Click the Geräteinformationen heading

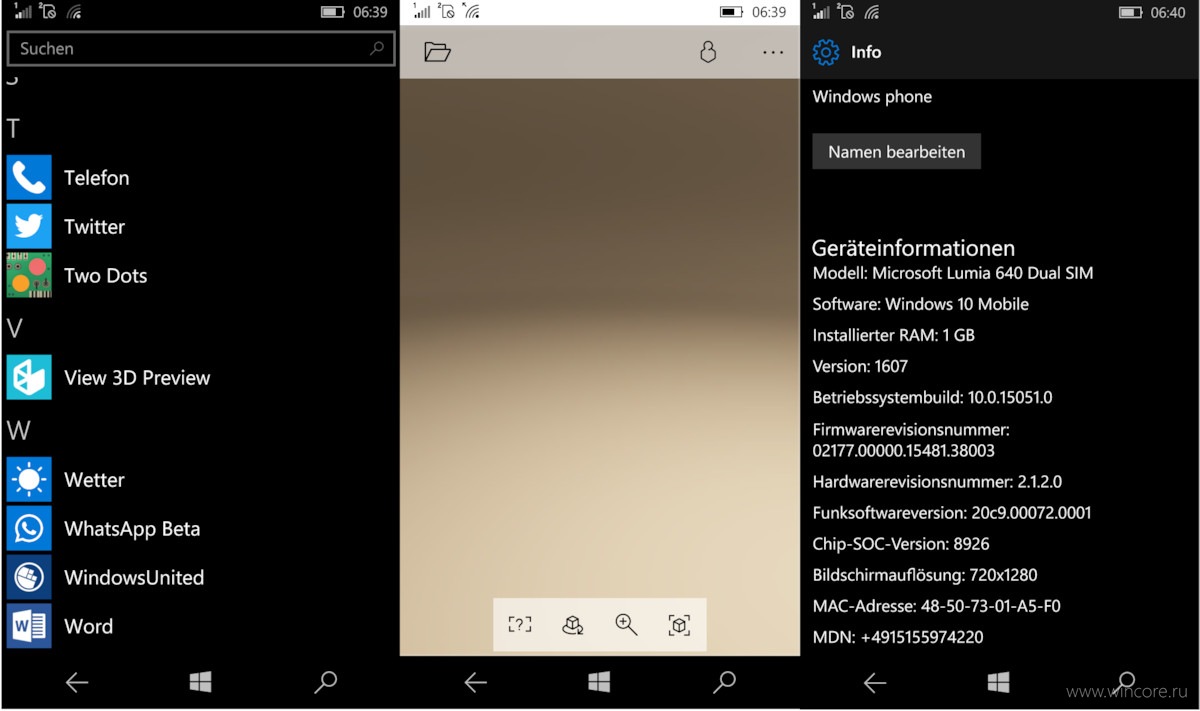coord(913,248)
